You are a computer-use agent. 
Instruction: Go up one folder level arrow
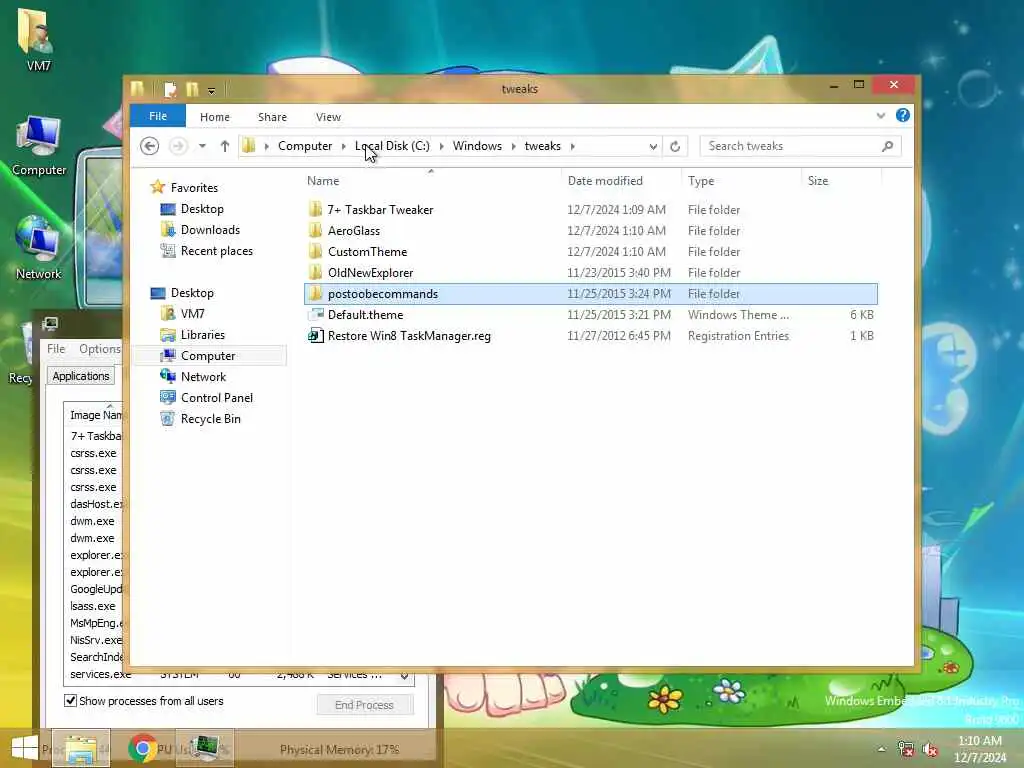click(x=225, y=146)
